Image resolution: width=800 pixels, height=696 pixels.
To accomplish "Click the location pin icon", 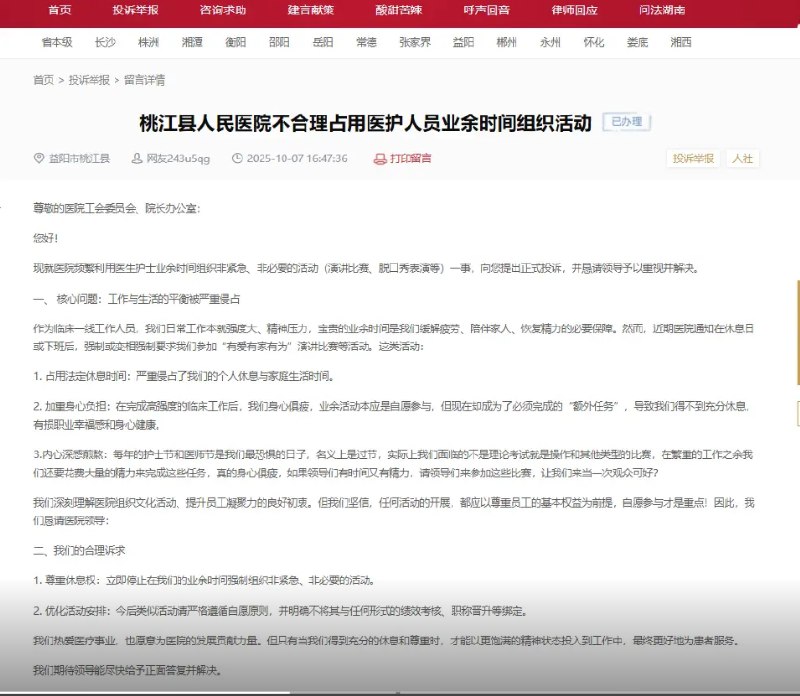I will tap(39, 158).
